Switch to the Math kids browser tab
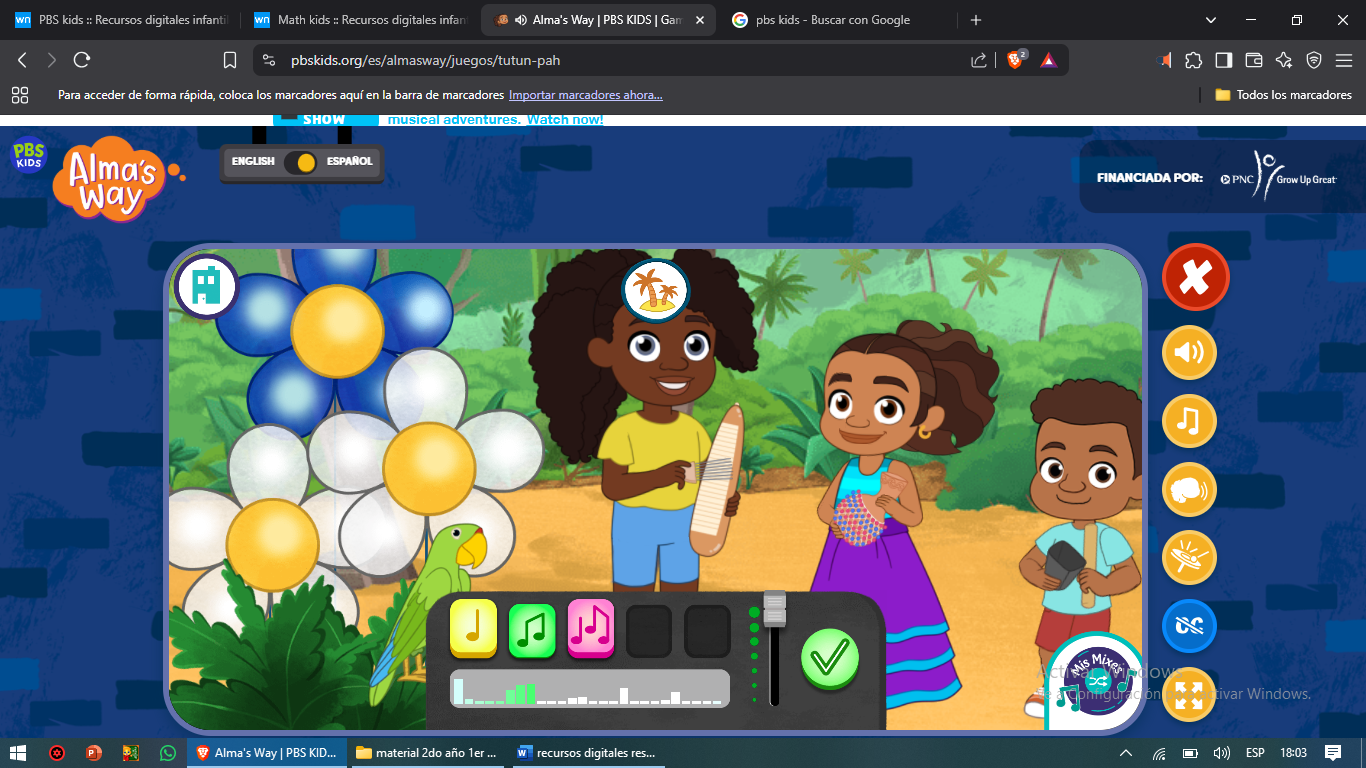This screenshot has height=768, width=1366. click(358, 20)
